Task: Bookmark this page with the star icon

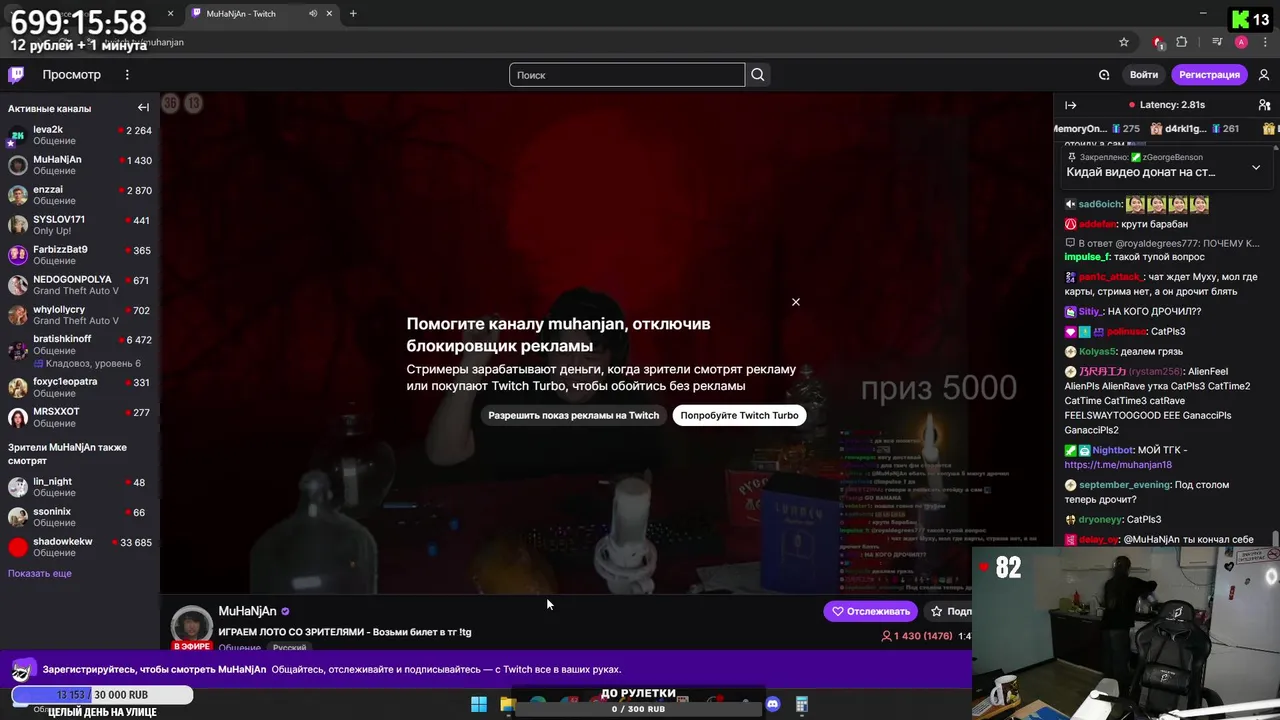Action: point(1124,42)
